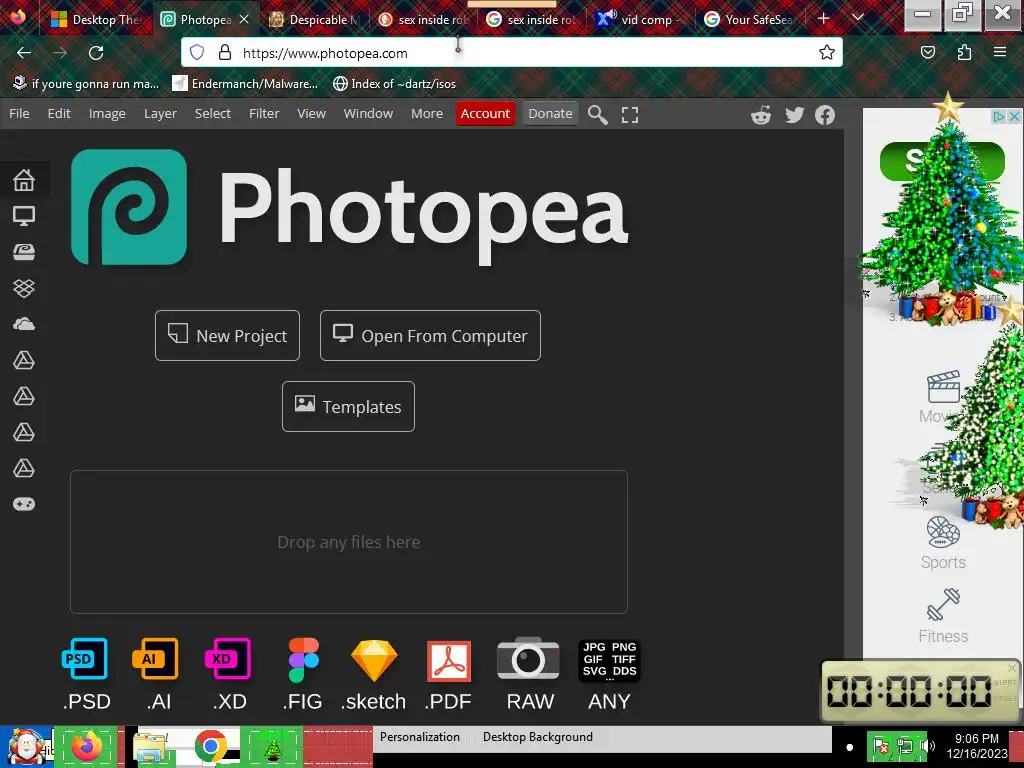Image resolution: width=1024 pixels, height=768 pixels.
Task: Open the More menu
Action: coord(427,114)
